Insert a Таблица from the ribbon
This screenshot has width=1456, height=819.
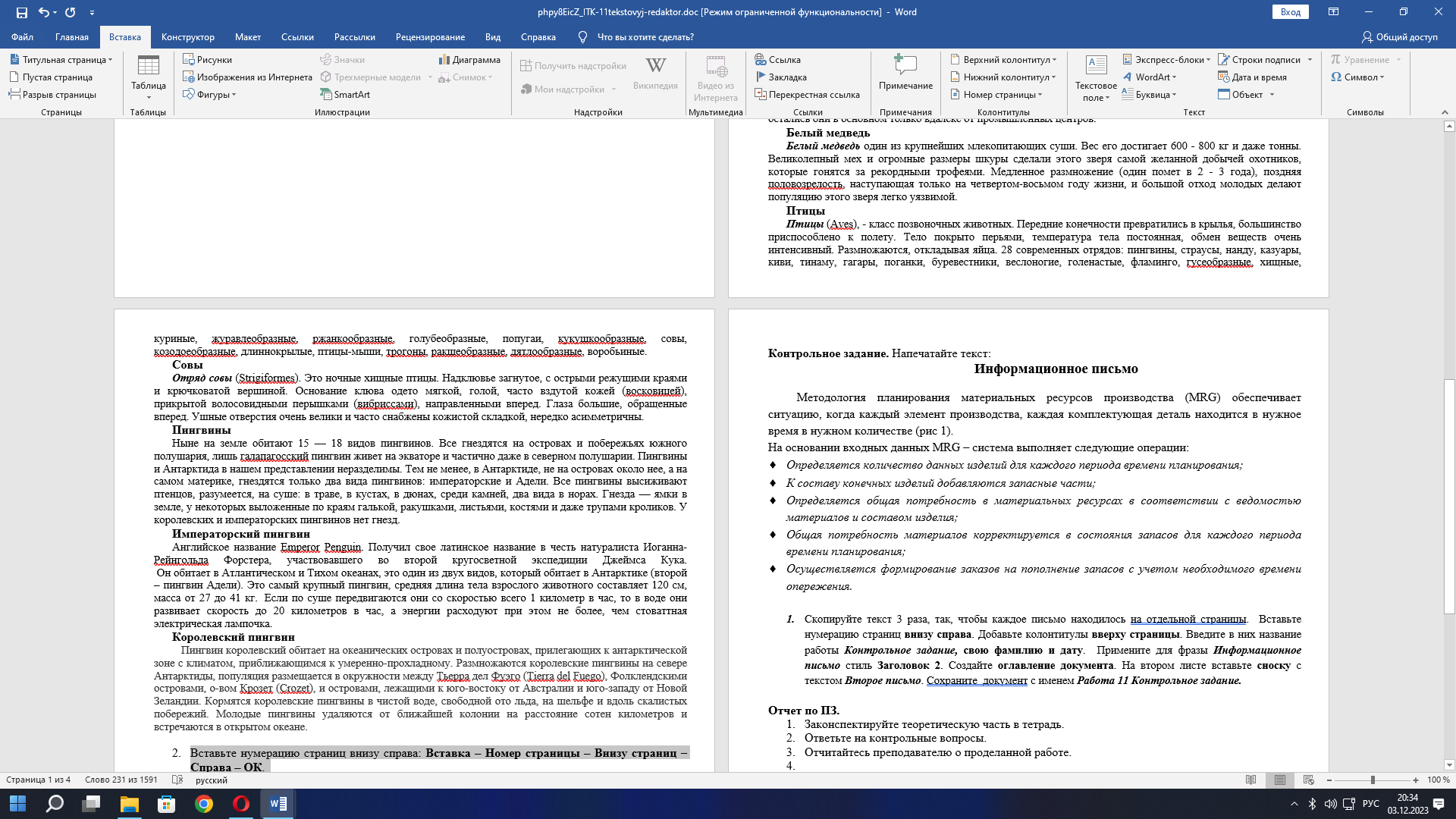tap(149, 77)
